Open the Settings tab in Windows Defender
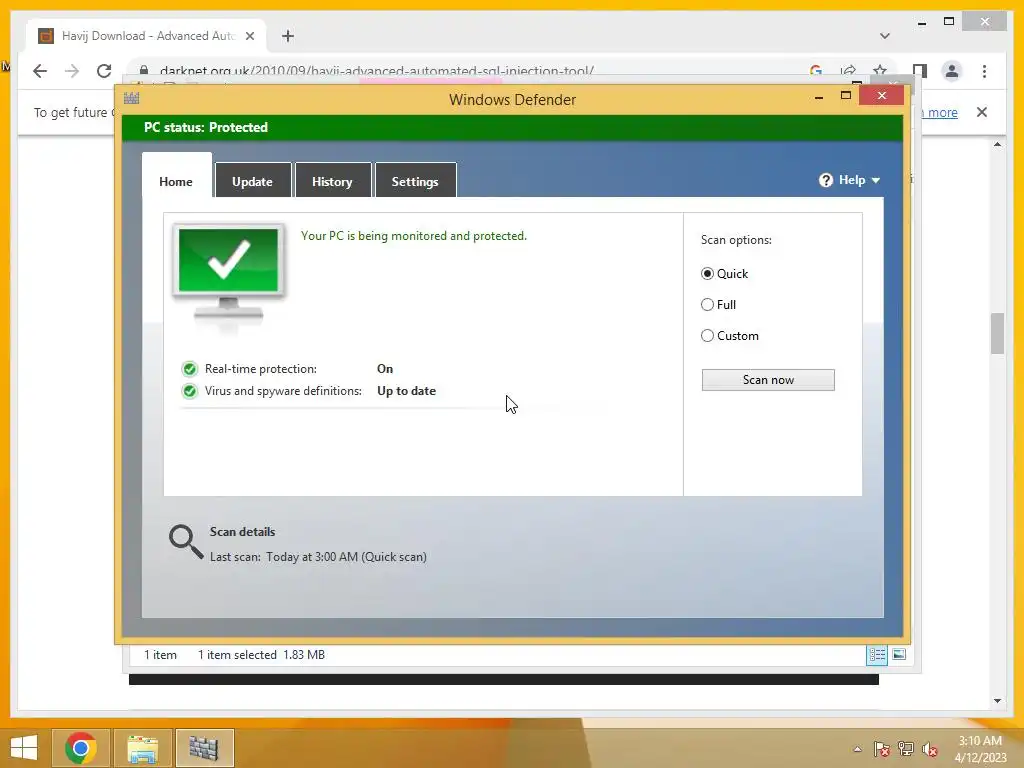 click(x=415, y=181)
